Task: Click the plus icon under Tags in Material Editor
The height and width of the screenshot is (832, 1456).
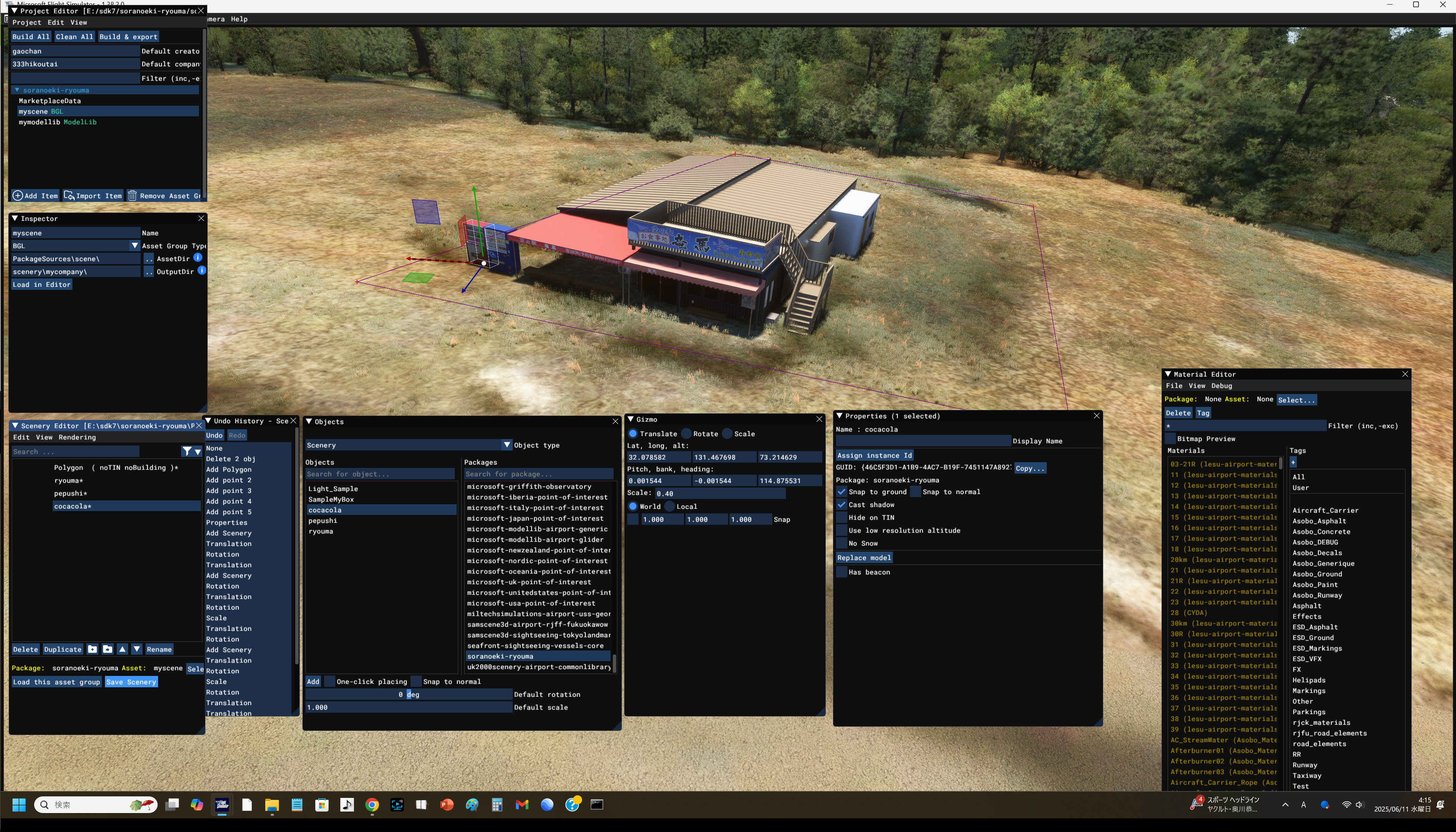Action: (x=1293, y=462)
